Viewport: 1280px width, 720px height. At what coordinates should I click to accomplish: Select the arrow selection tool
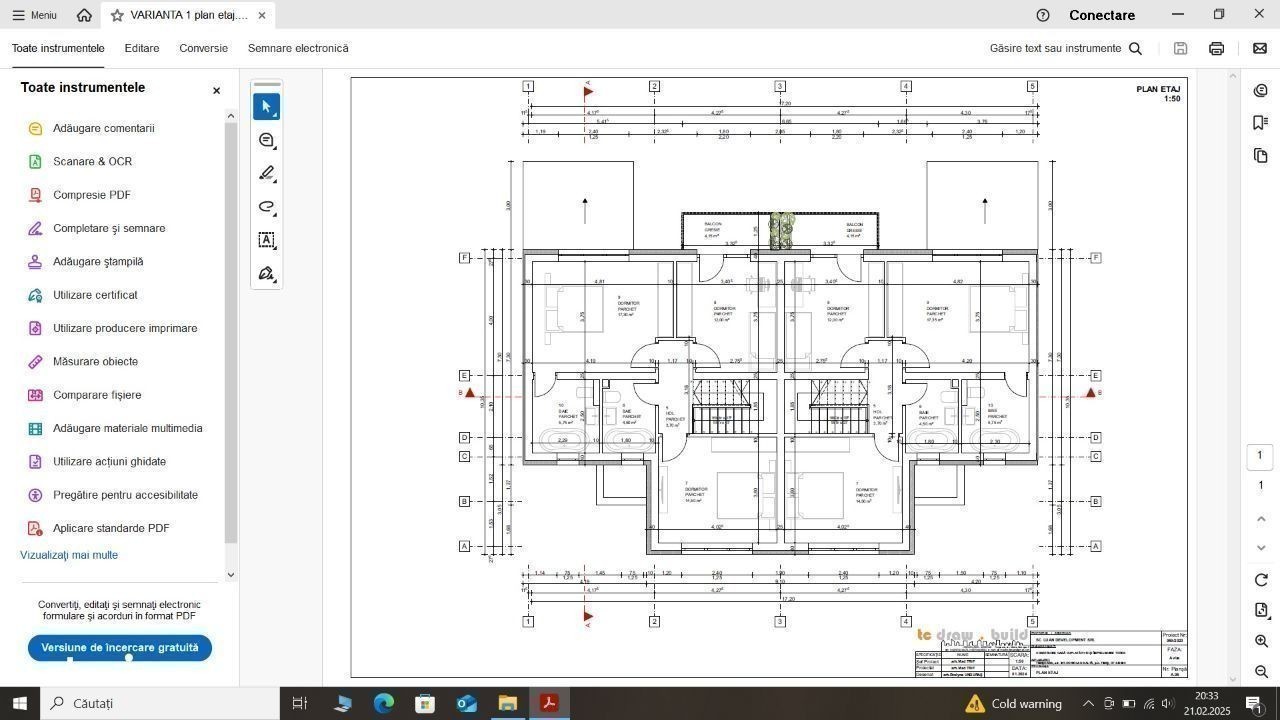[x=266, y=106]
